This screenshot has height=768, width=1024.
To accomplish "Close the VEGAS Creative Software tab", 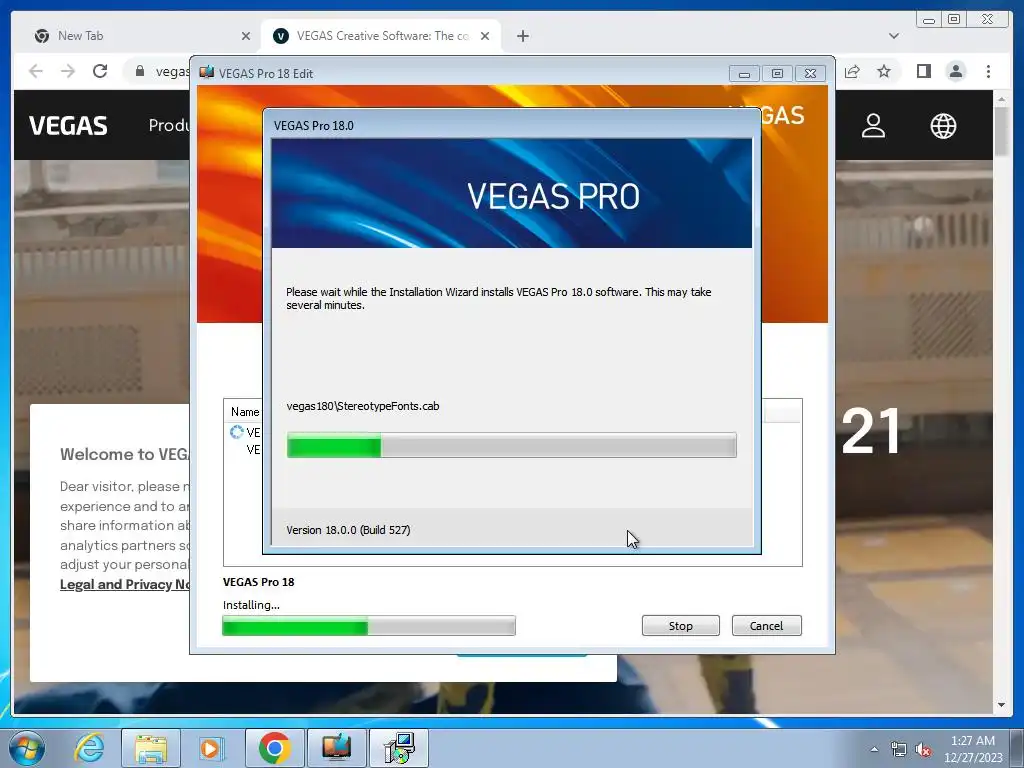I will [x=485, y=37].
